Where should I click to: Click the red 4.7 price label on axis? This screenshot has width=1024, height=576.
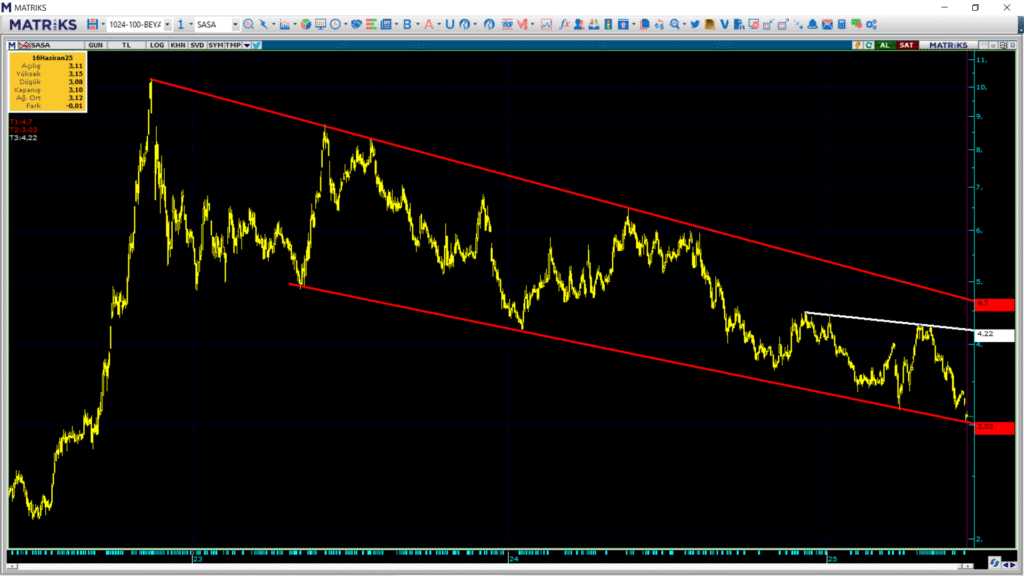click(x=984, y=303)
